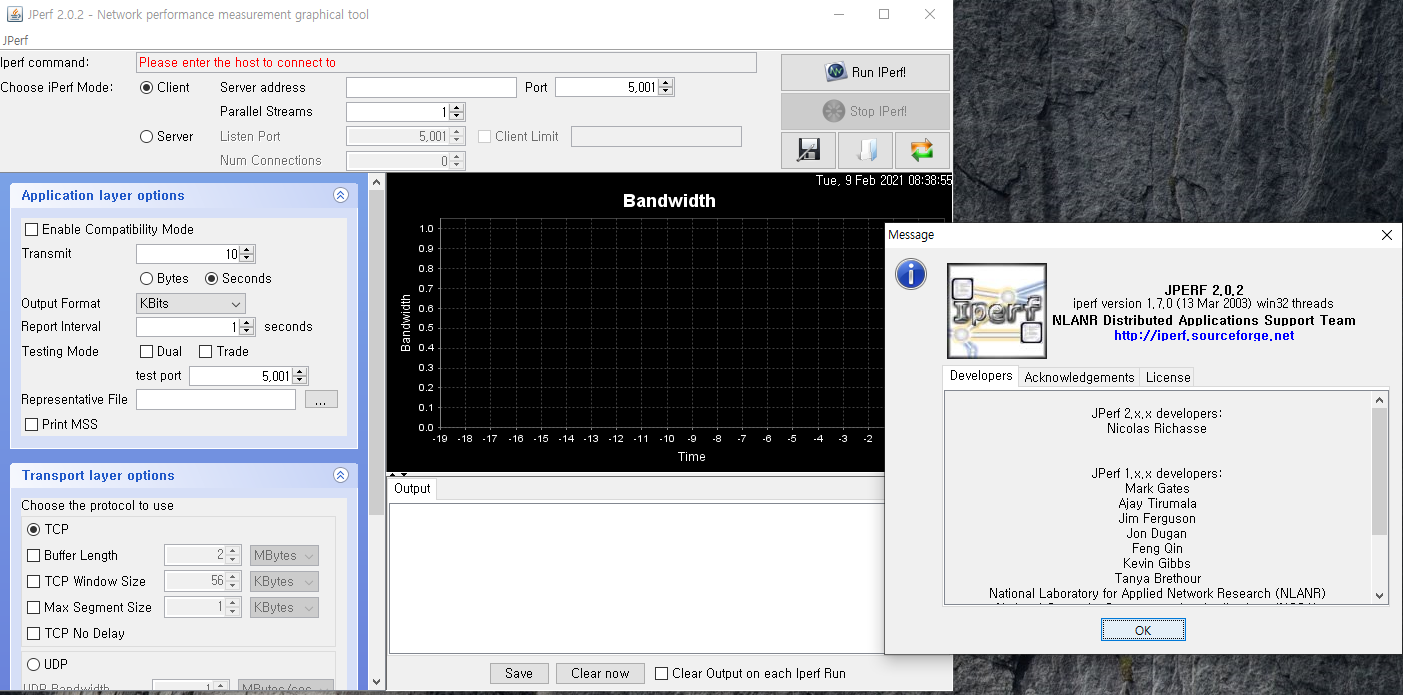Open the Output Format KBits dropdown
The width and height of the screenshot is (1403, 695).
[x=190, y=303]
